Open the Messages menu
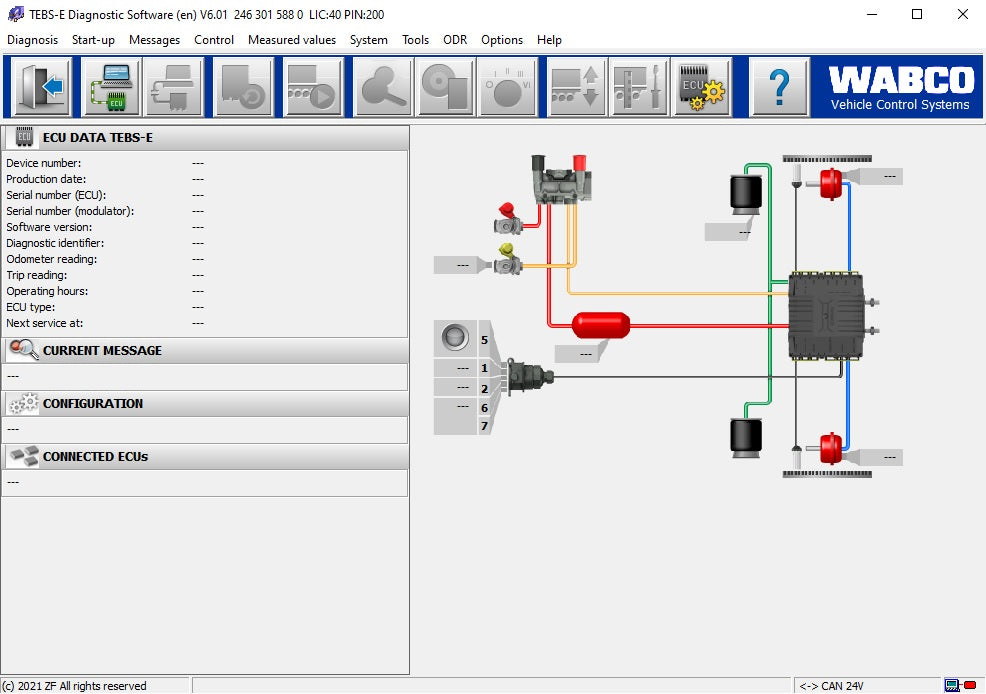The image size is (986, 694). pyautogui.click(x=154, y=40)
